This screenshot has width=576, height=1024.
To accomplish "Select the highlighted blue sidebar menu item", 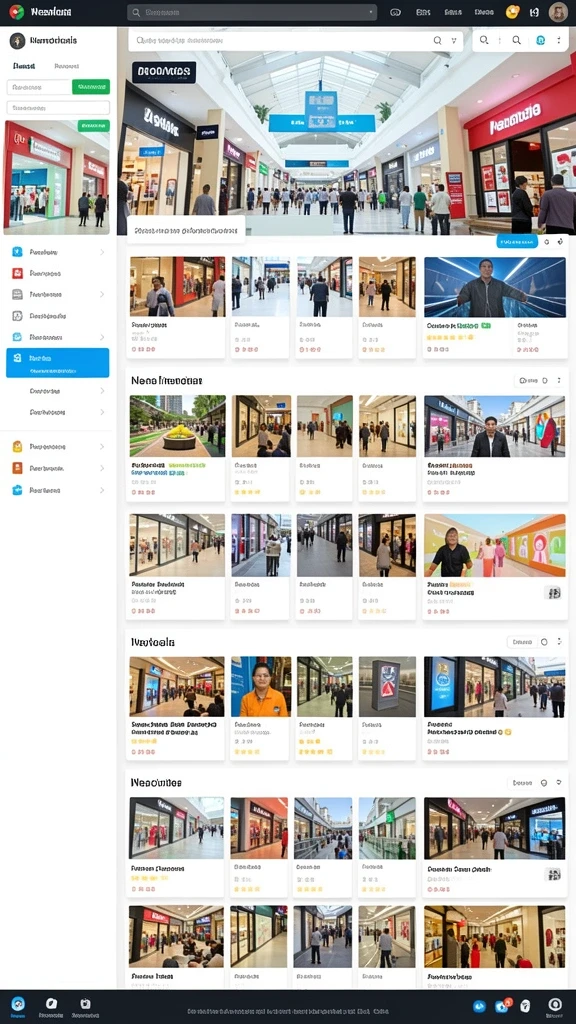I will 57,362.
